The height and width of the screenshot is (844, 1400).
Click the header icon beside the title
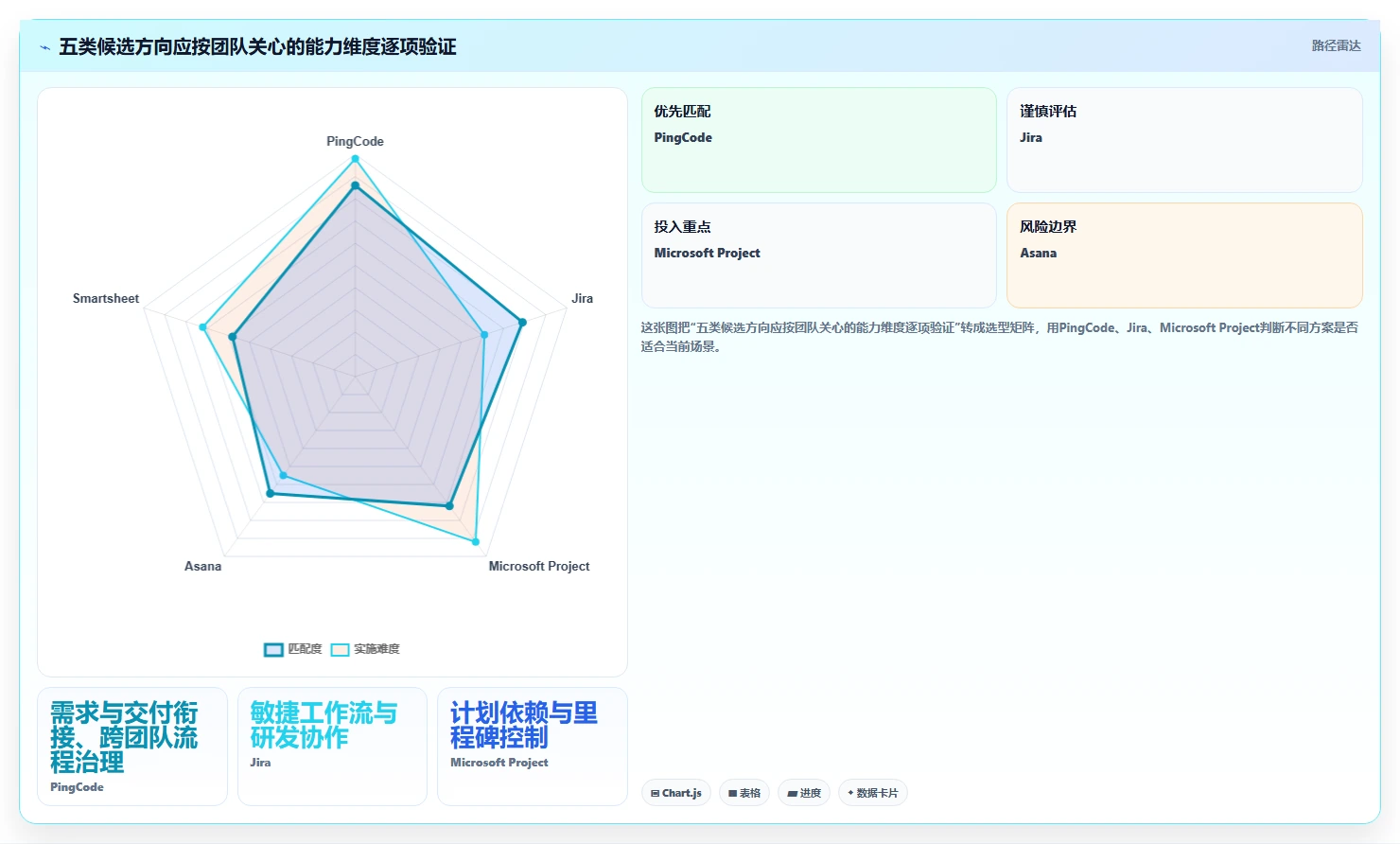[44, 47]
